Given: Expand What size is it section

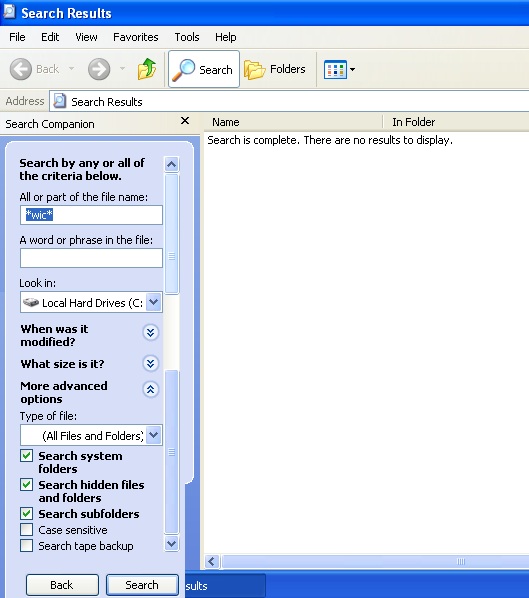Looking at the screenshot, I should point(150,363).
